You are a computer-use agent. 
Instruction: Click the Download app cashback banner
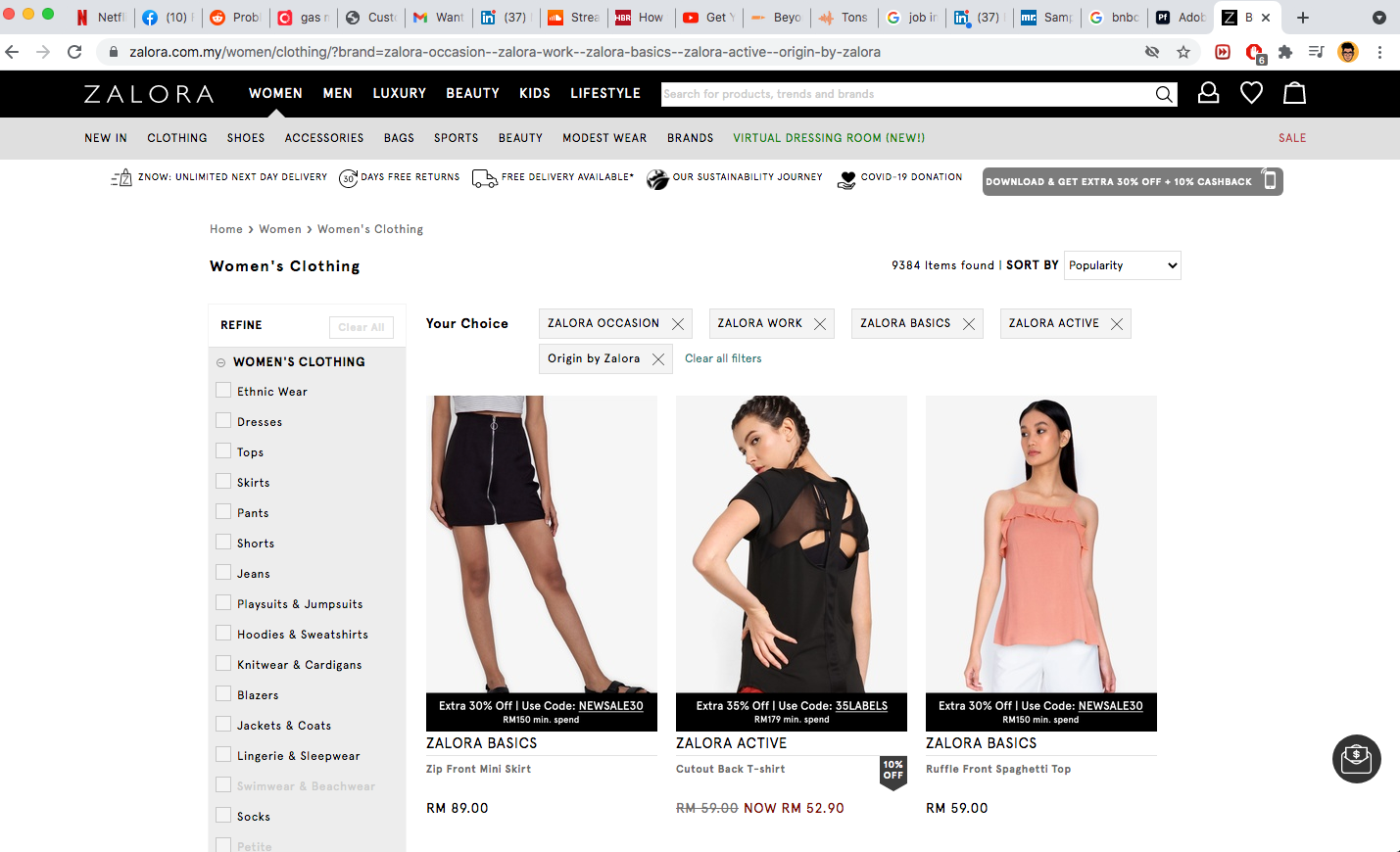click(1133, 181)
